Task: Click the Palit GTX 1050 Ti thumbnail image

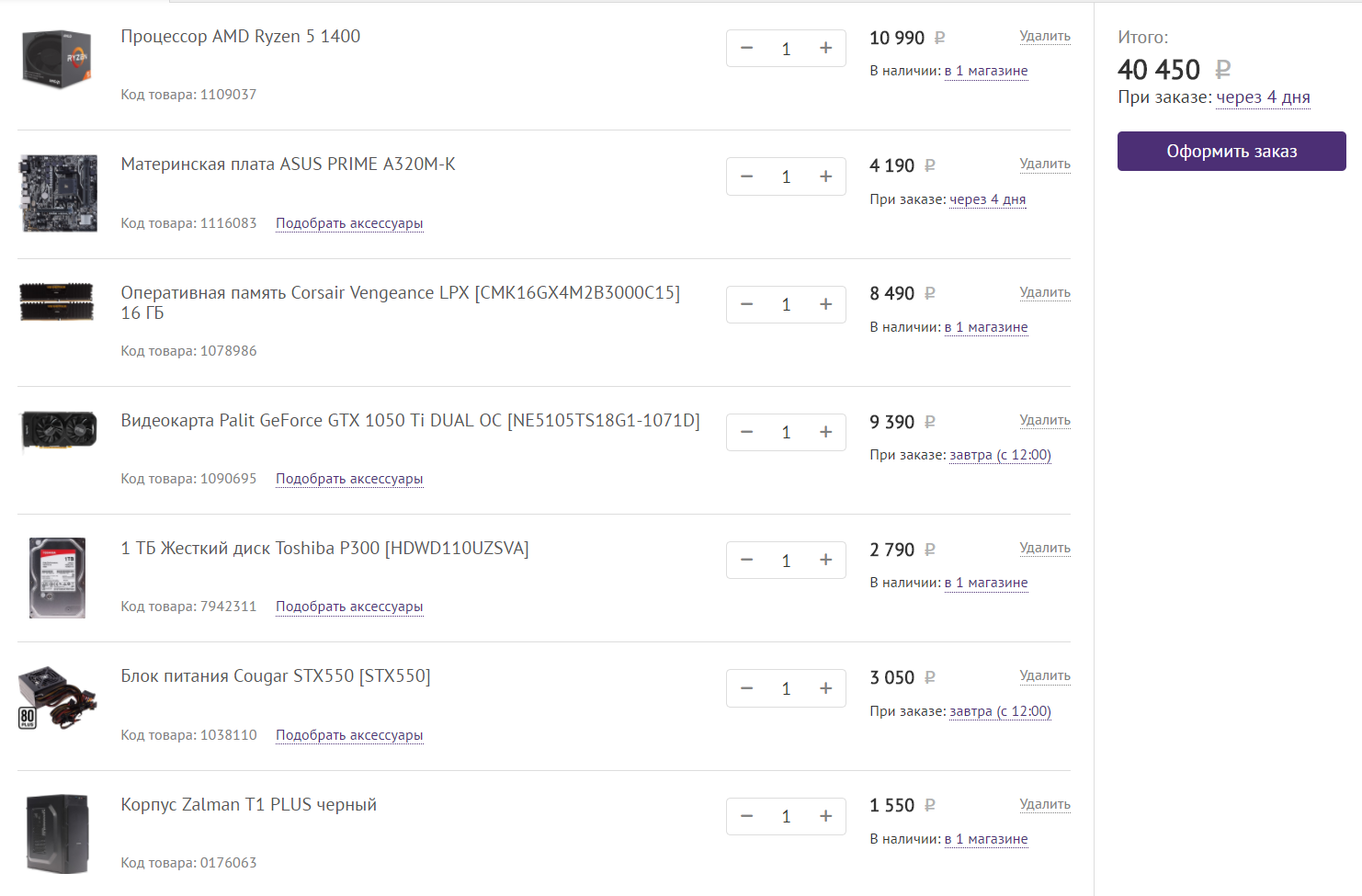Action: [x=58, y=432]
